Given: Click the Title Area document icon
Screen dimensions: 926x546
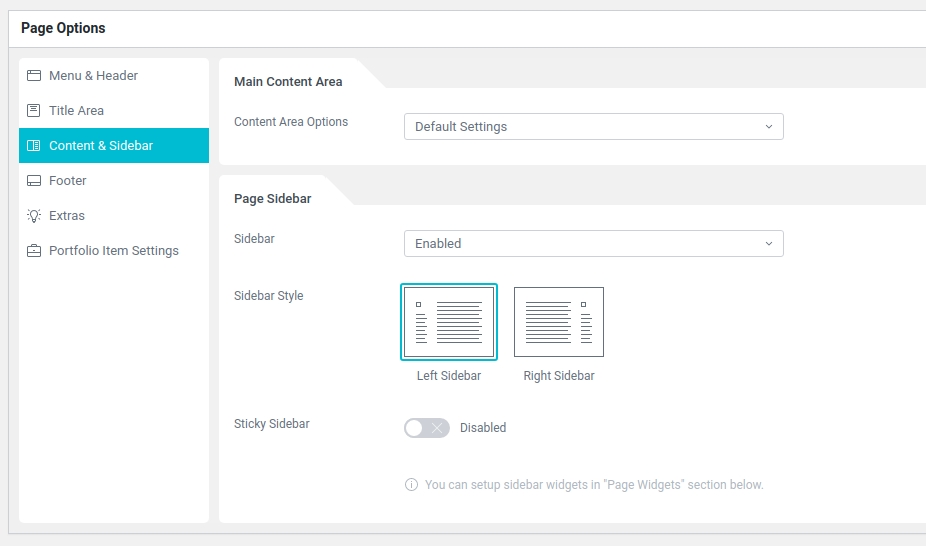Looking at the screenshot, I should coord(34,111).
